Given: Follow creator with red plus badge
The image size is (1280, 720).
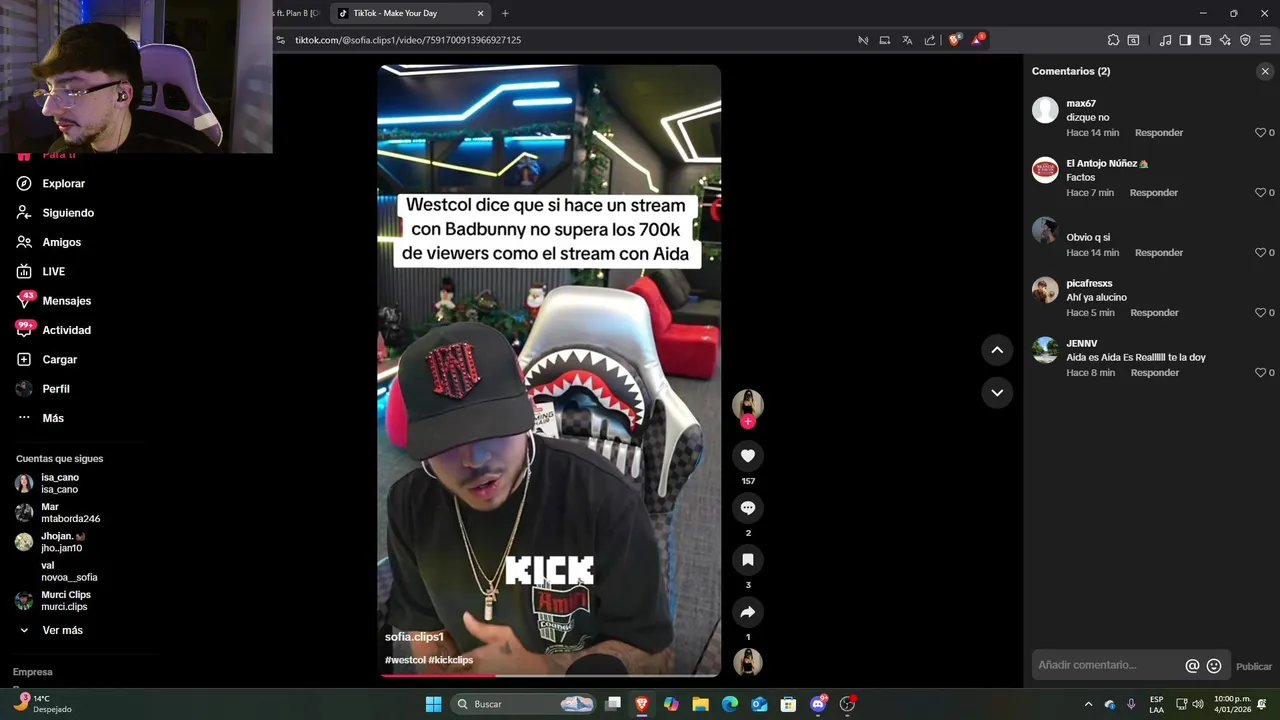Looking at the screenshot, I should [748, 422].
